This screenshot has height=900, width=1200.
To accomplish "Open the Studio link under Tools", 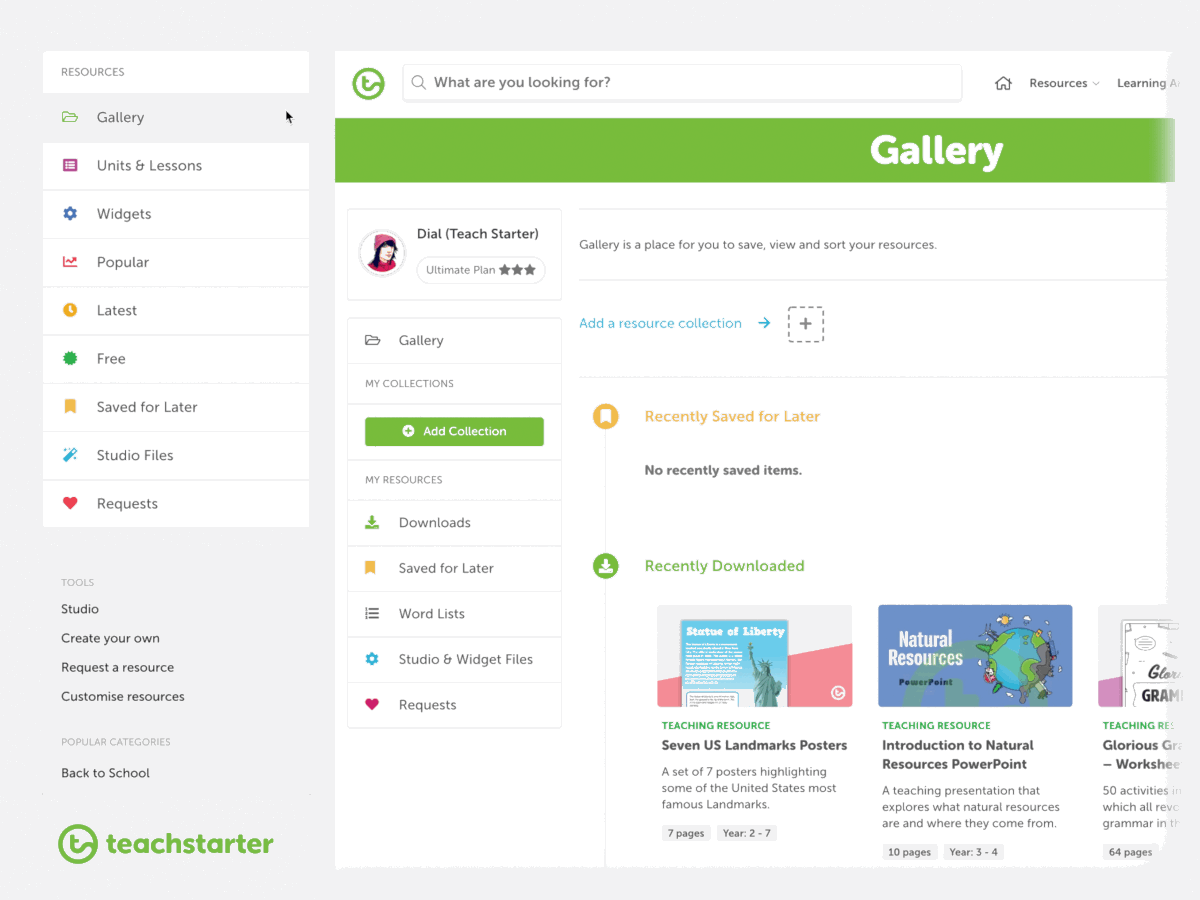I will (80, 609).
